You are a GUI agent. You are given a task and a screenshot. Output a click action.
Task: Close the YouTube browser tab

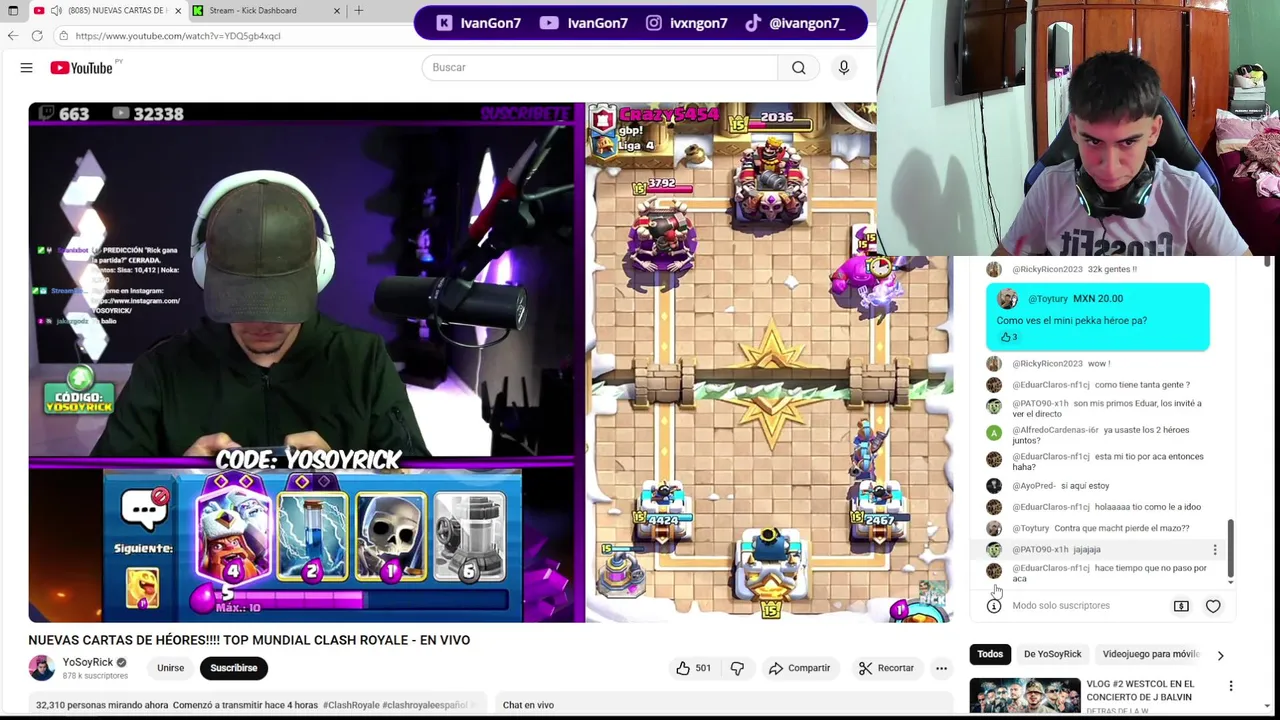pos(178,10)
